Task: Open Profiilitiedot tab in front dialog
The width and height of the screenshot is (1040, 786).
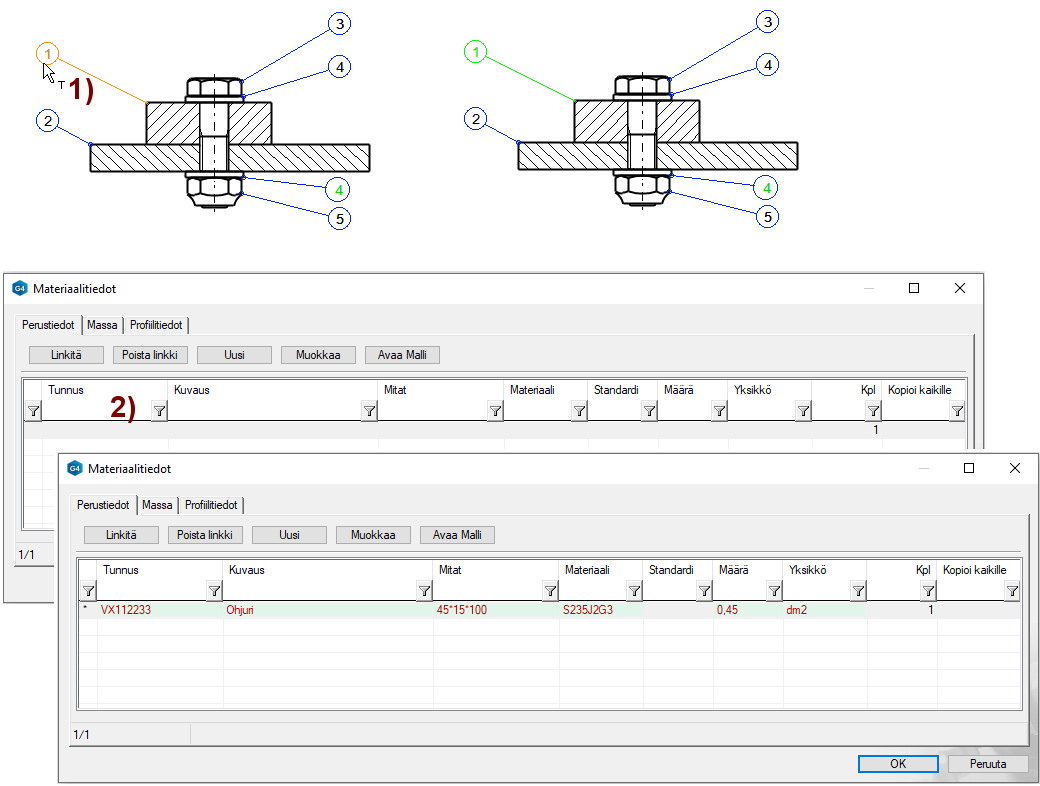Action: [213, 505]
